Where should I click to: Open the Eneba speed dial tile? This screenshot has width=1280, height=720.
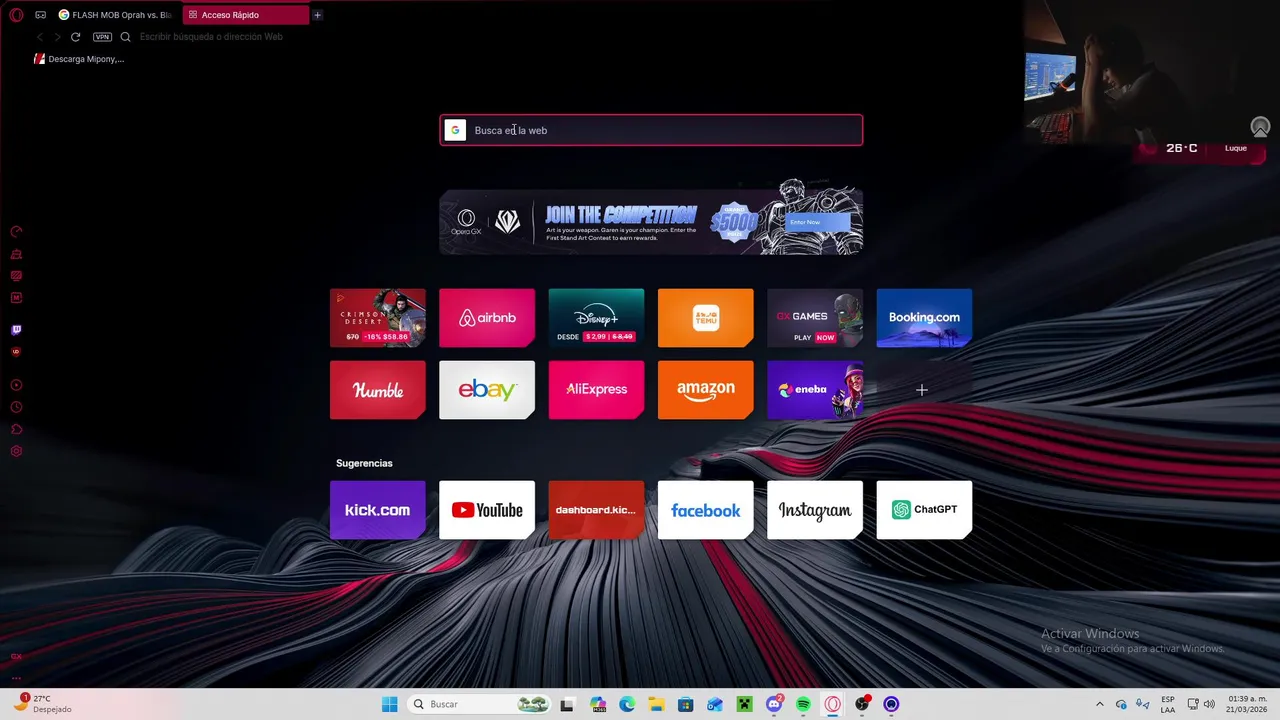pyautogui.click(x=815, y=390)
